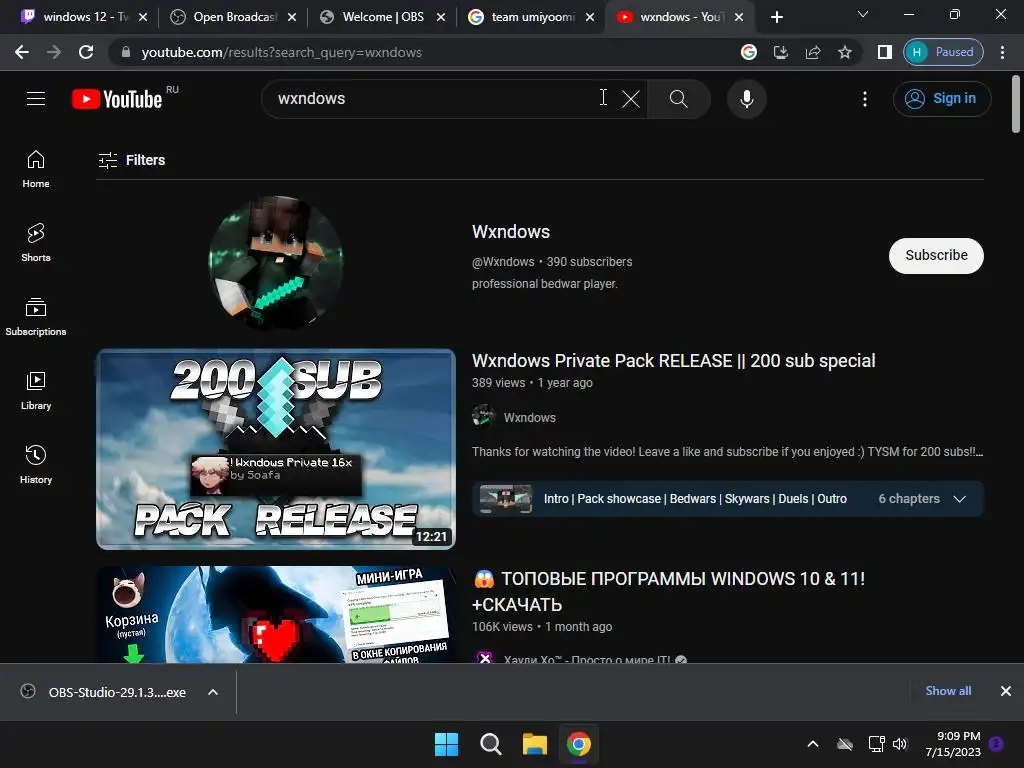
Task: Toggle the Chrome side panel
Action: tap(885, 52)
